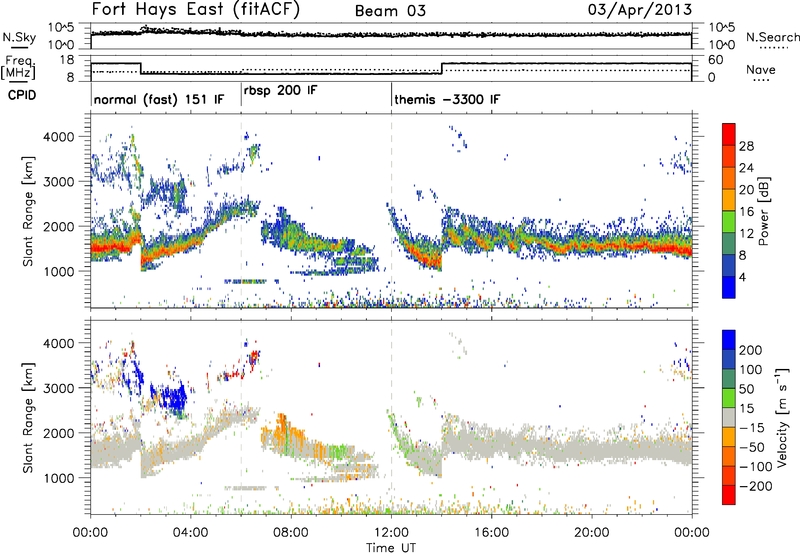Click the bright blue bottom segment of the Power colorbar
Image resolution: width=800 pixels, height=554 pixels.
[x=729, y=287]
